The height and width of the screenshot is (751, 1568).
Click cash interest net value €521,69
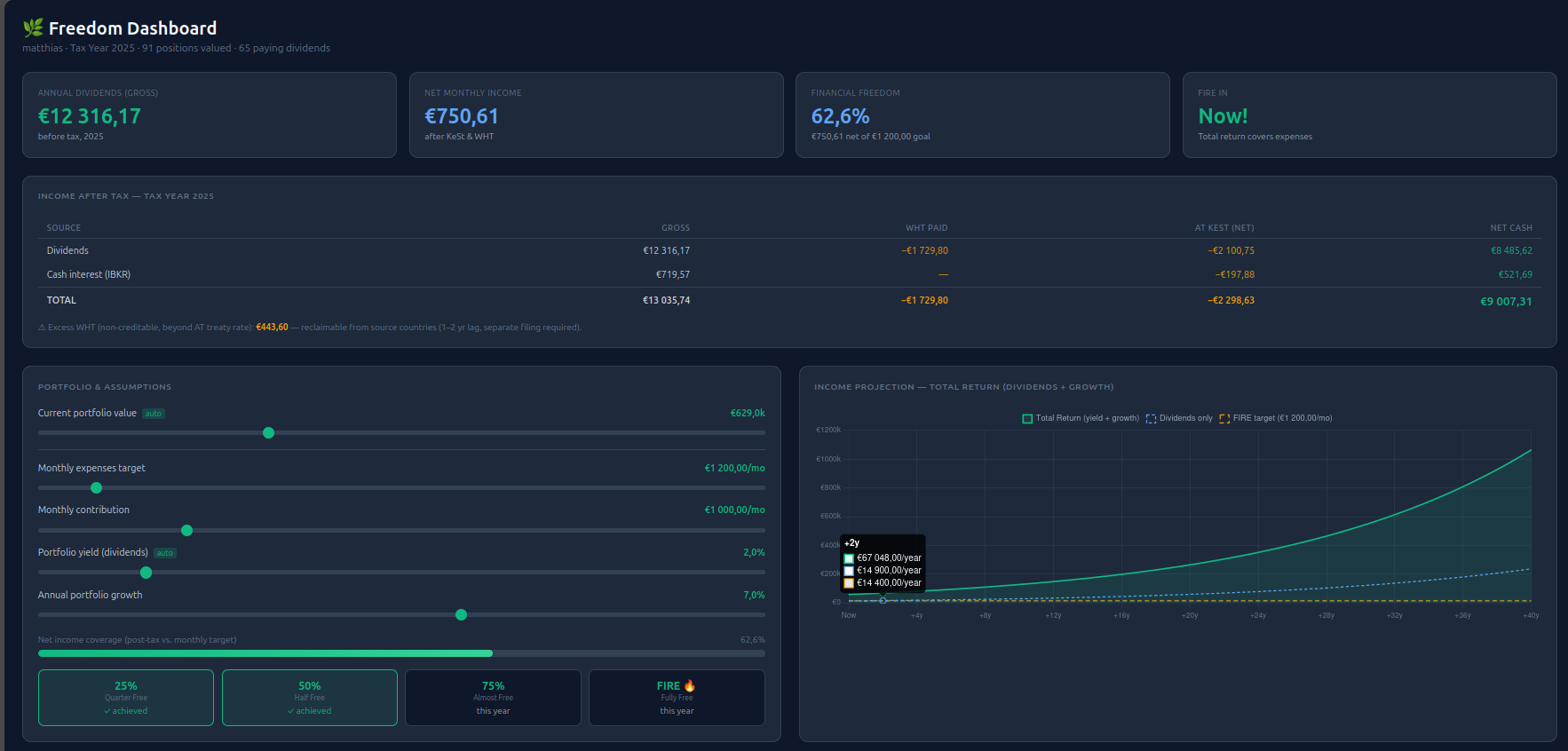(1516, 275)
